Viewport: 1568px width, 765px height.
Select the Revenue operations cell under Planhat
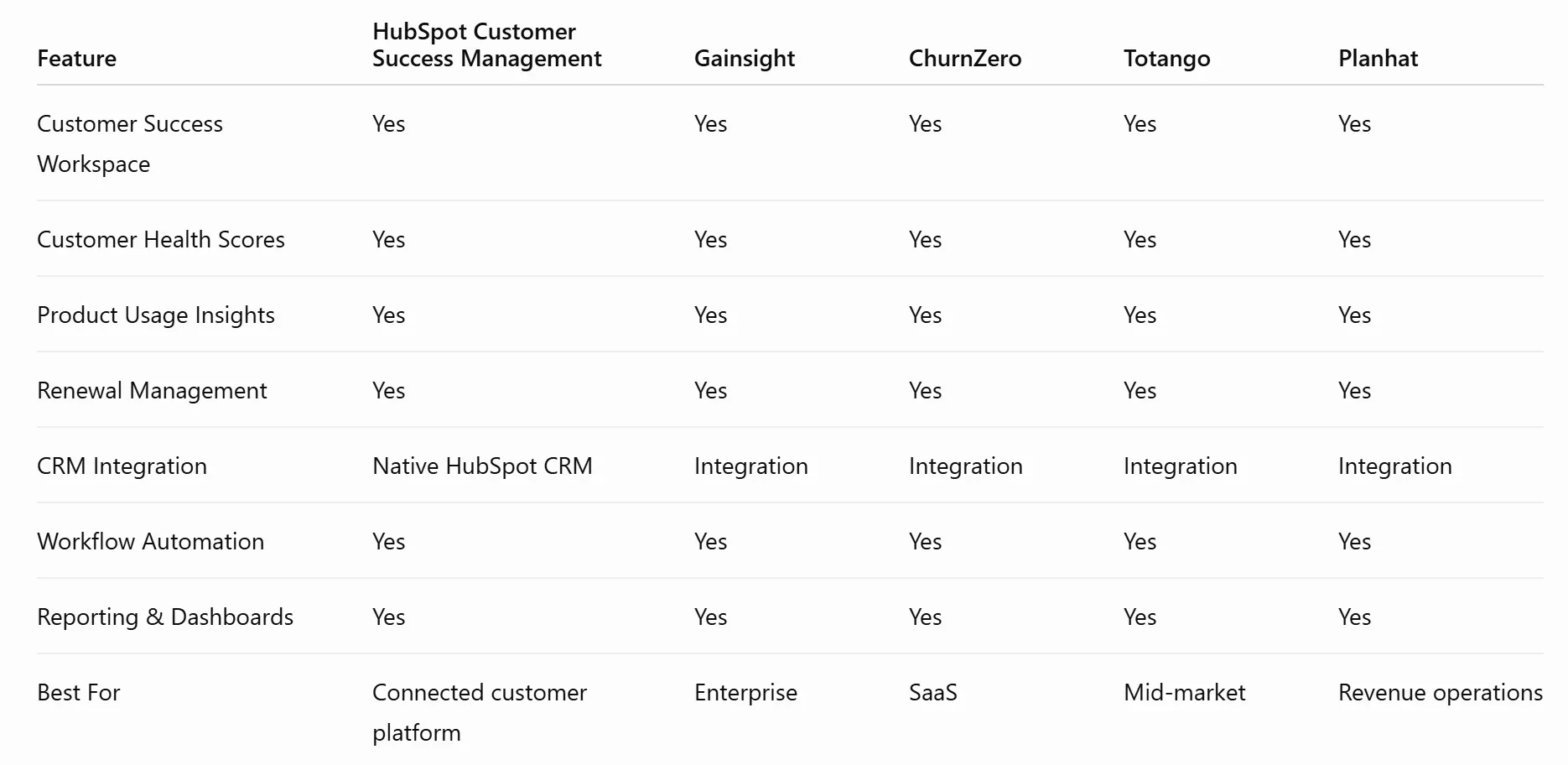click(1440, 693)
